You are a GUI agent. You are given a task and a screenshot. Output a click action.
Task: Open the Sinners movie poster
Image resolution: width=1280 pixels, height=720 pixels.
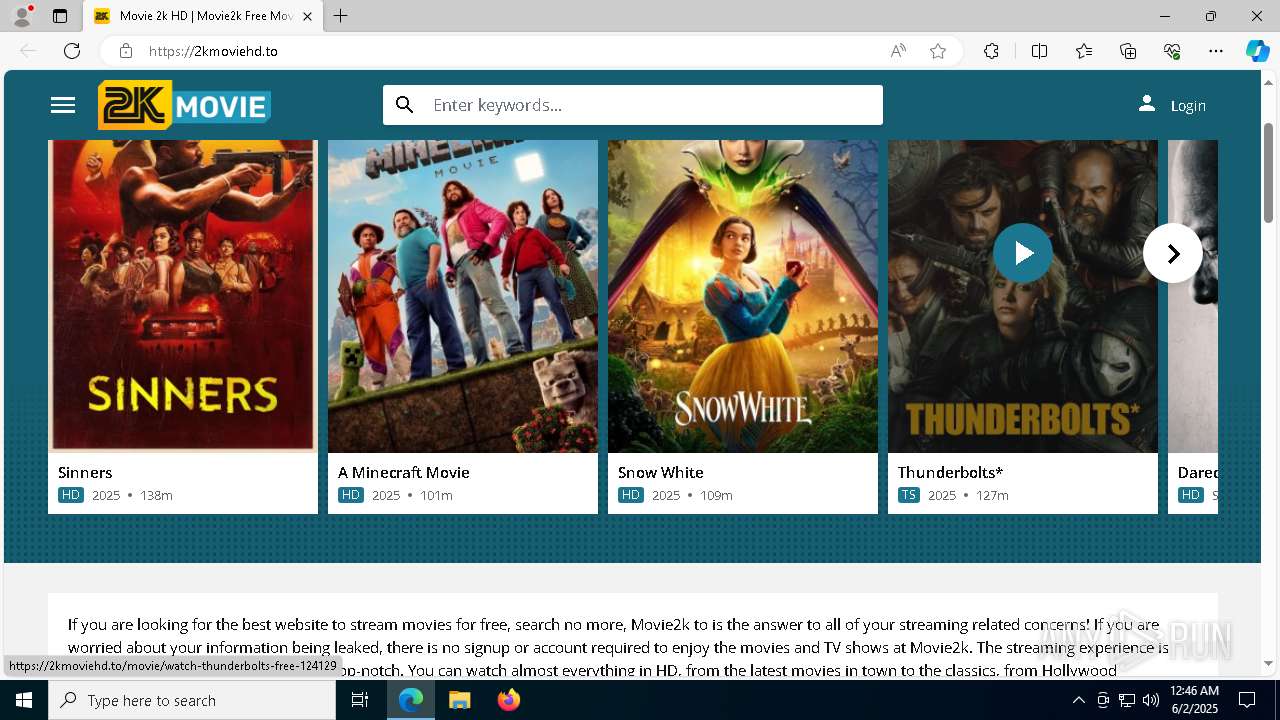183,296
